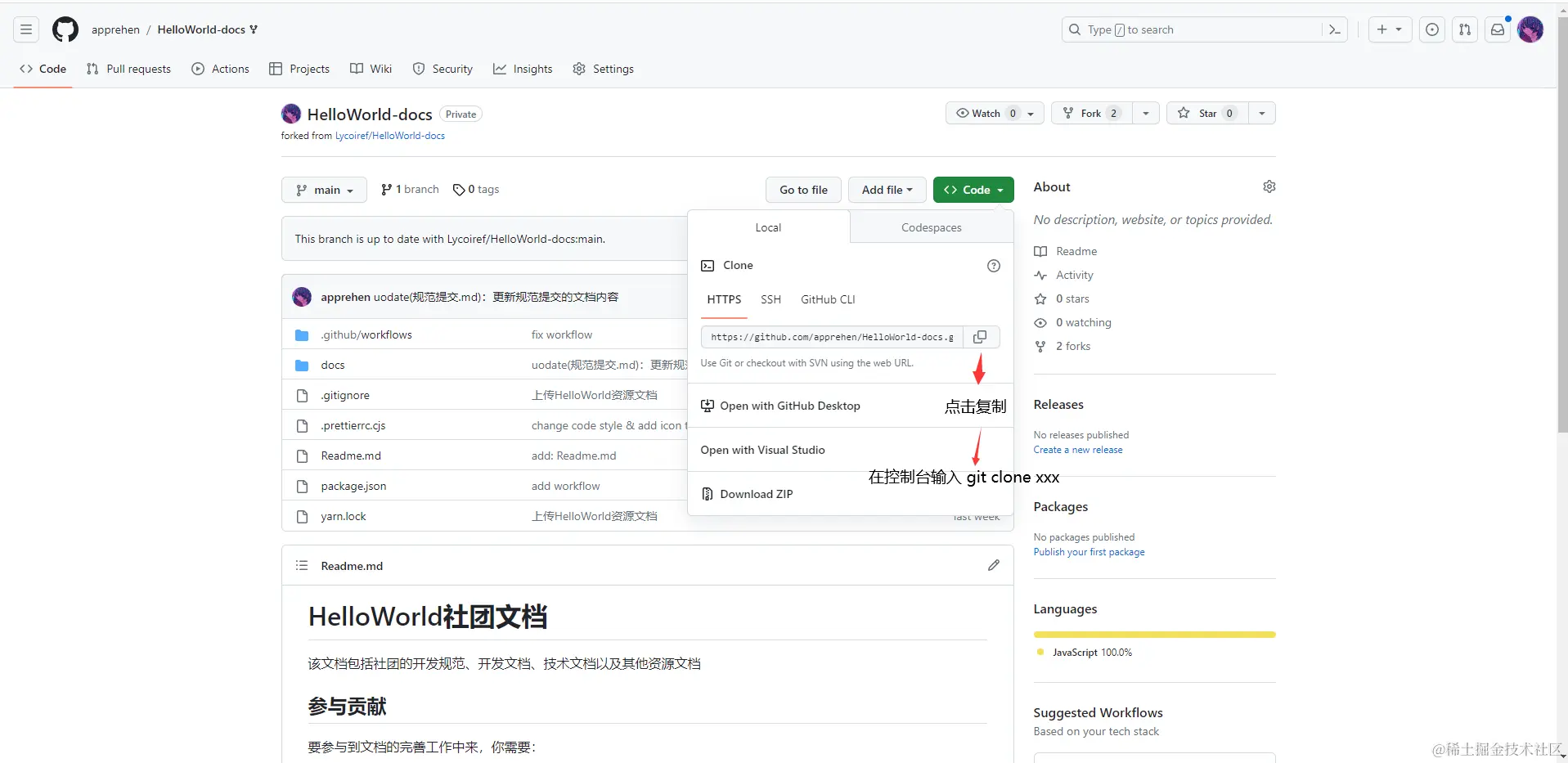Open the 0 stars link

pos(1062,298)
